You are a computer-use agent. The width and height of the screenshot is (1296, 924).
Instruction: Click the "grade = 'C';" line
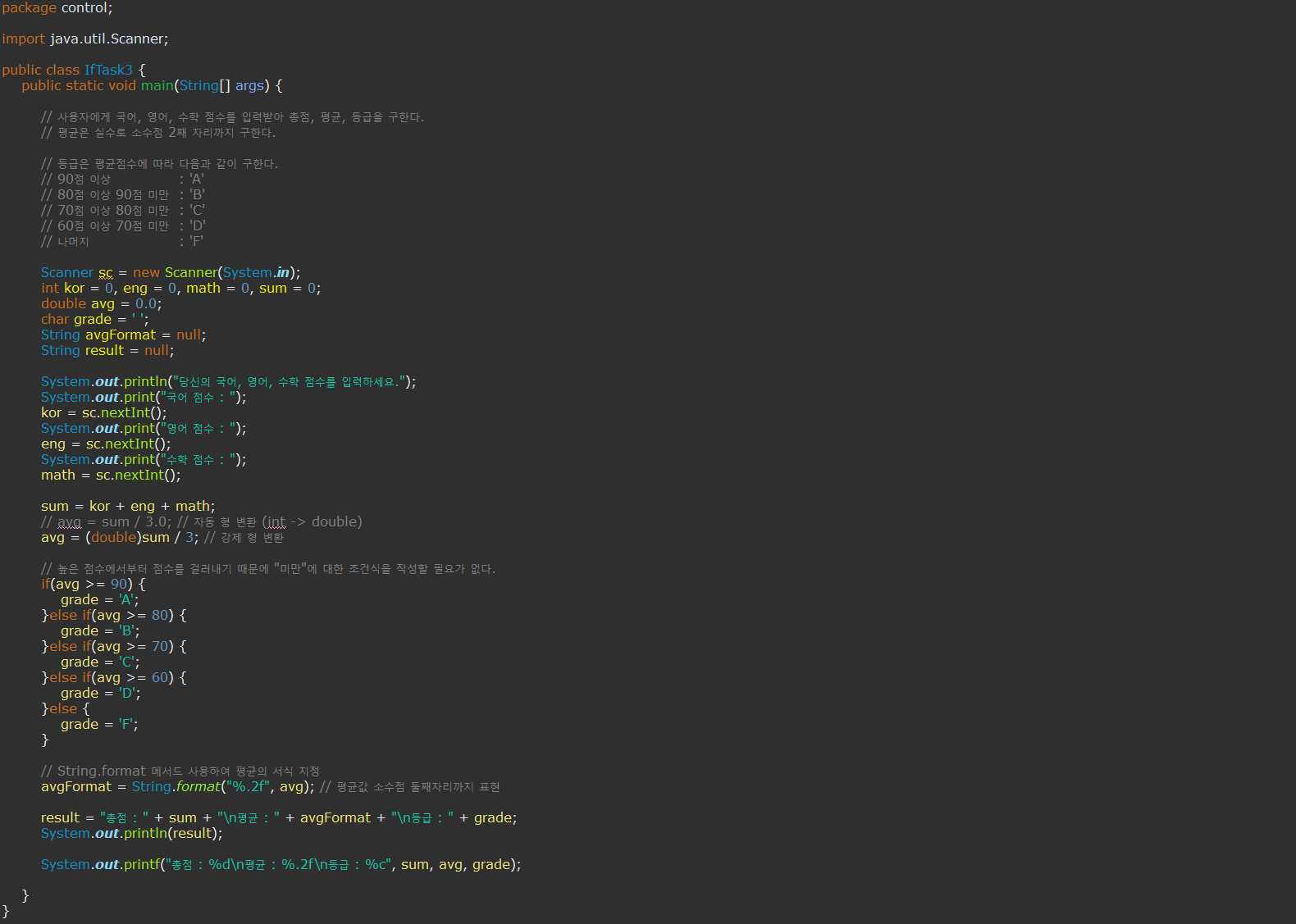click(x=100, y=662)
